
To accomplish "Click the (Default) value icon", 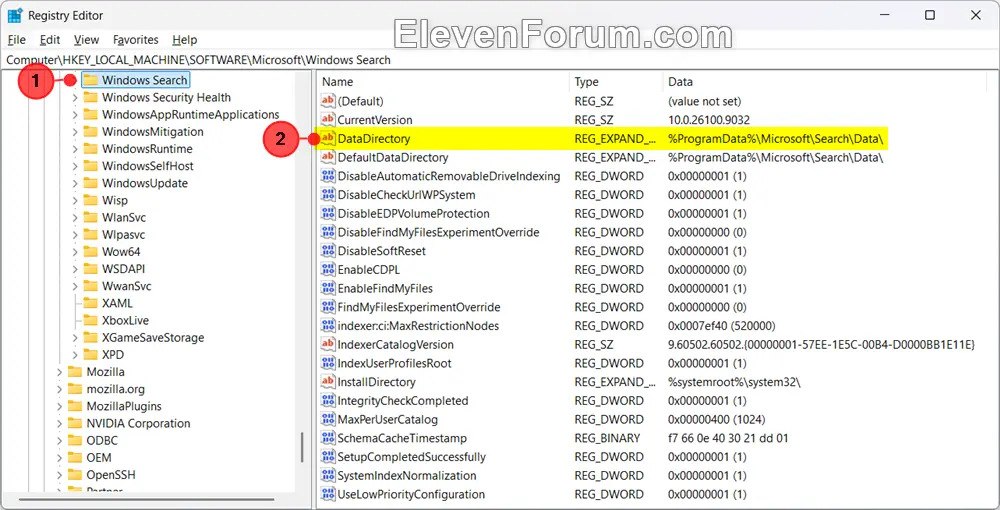I will (x=328, y=101).
